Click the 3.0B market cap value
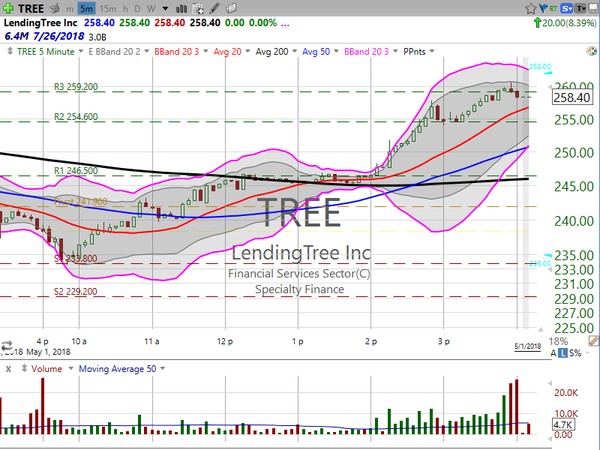This screenshot has width=600, height=450. pyautogui.click(x=97, y=37)
